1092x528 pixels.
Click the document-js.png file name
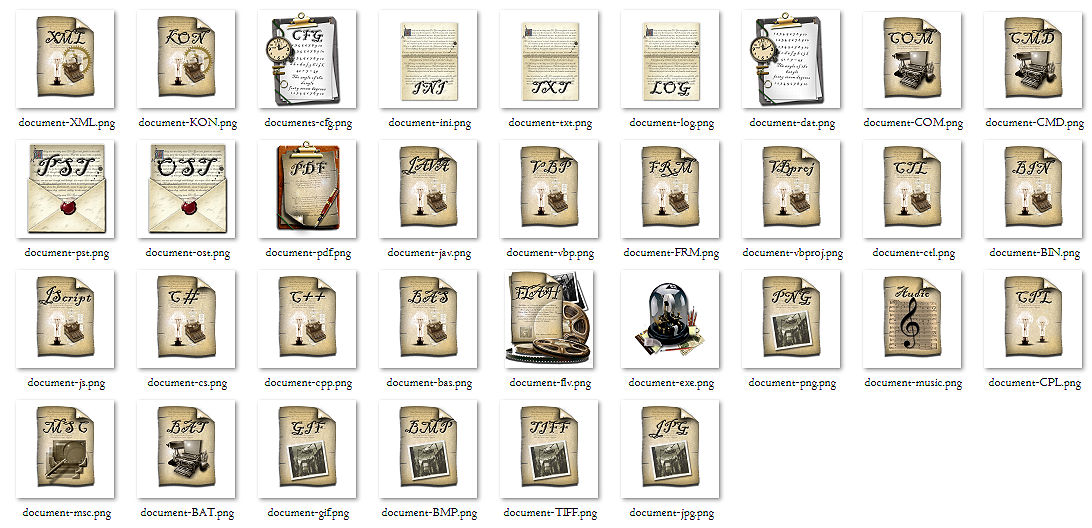coord(66,383)
